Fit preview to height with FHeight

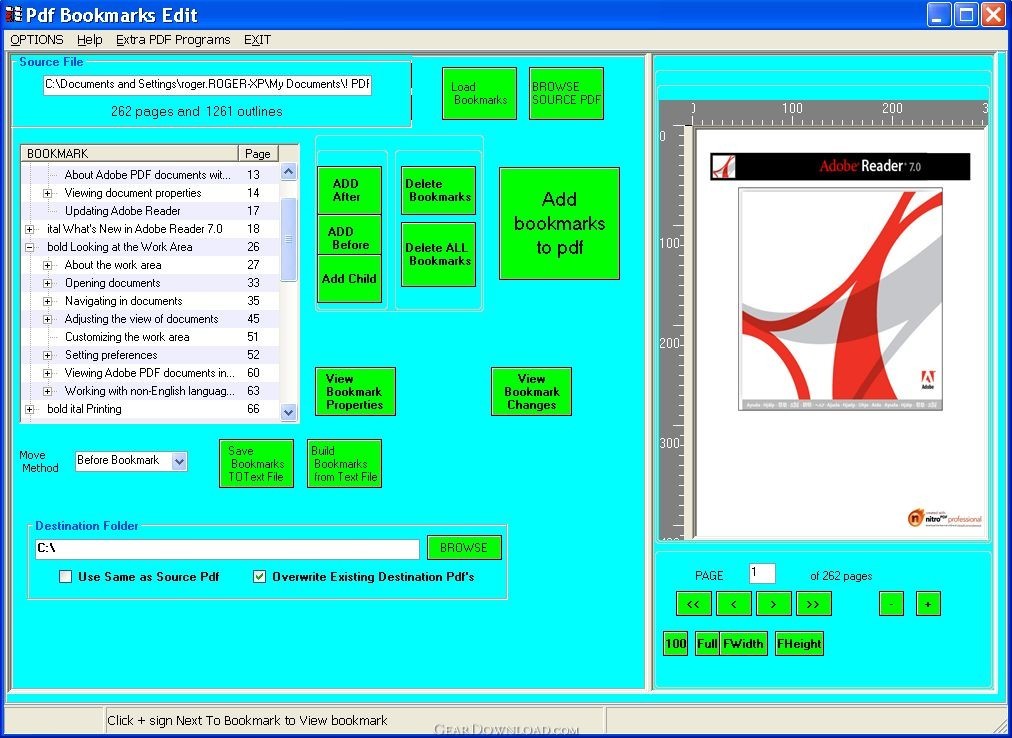pyautogui.click(x=799, y=643)
